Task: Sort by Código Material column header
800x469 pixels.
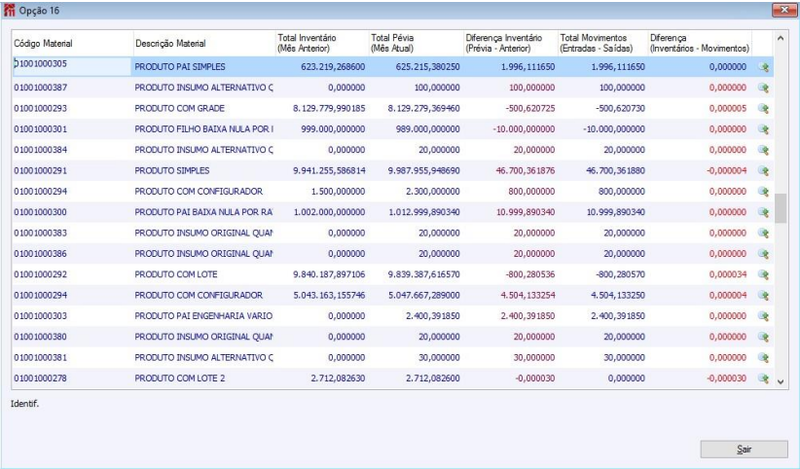Action: [x=72, y=43]
